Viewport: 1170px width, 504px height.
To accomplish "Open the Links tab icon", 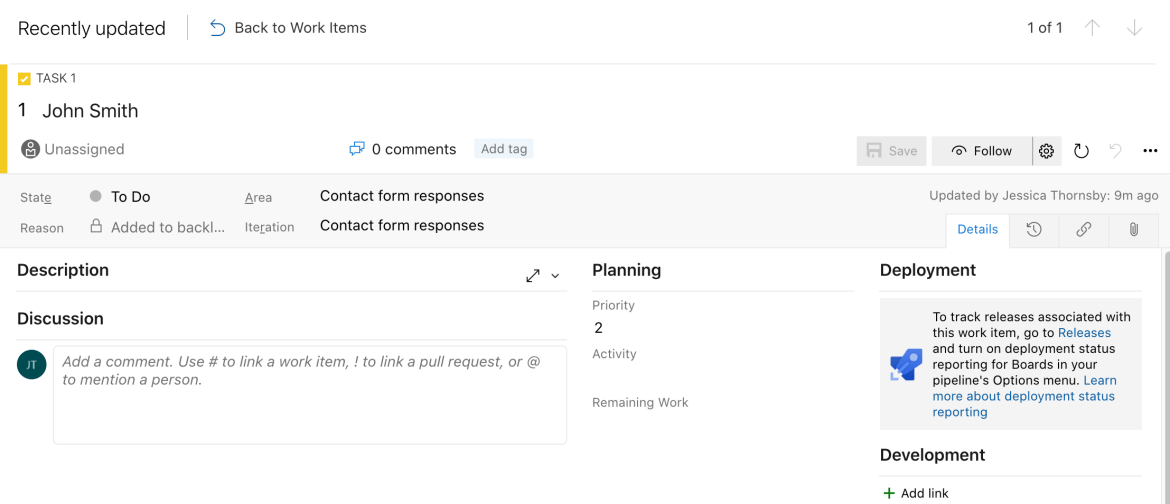I will (x=1084, y=229).
